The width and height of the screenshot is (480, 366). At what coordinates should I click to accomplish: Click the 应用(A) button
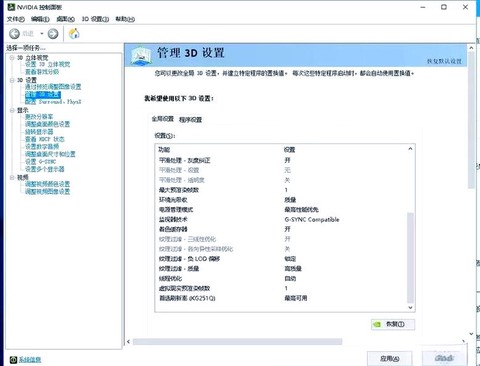click(x=390, y=358)
